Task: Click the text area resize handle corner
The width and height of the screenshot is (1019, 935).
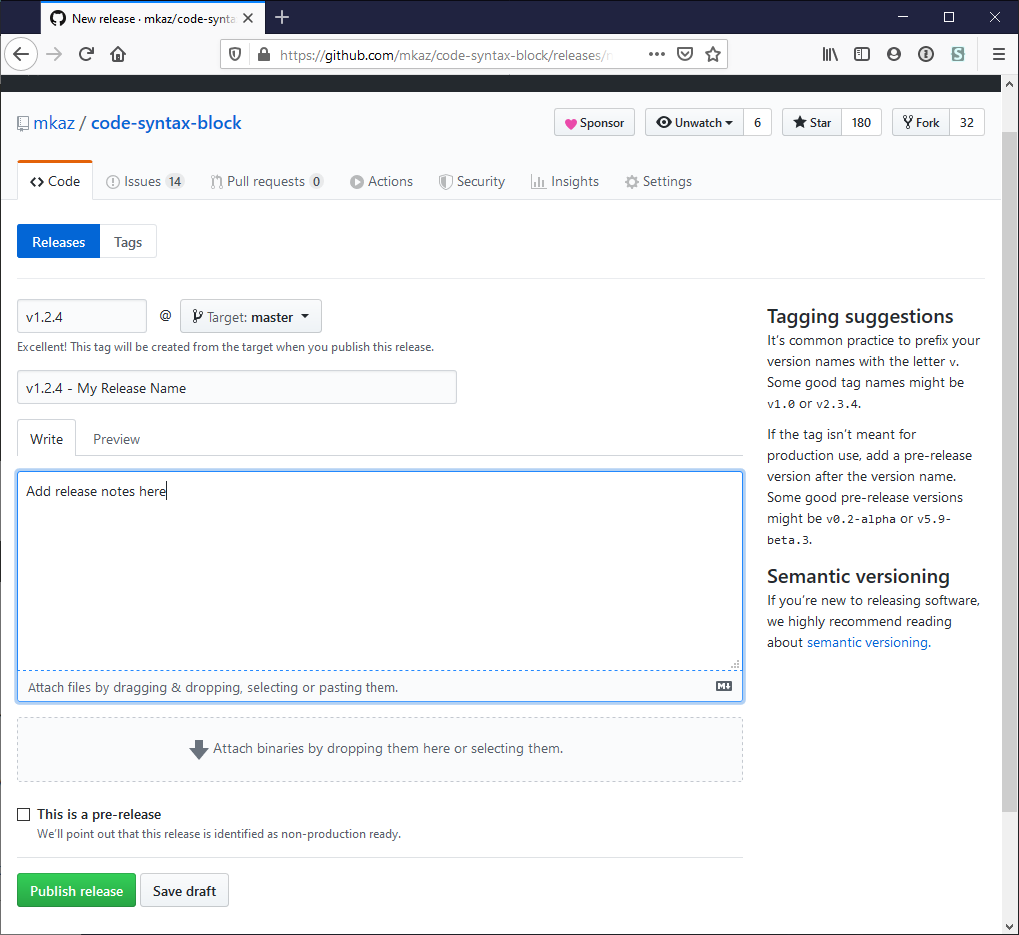Action: 735,664
